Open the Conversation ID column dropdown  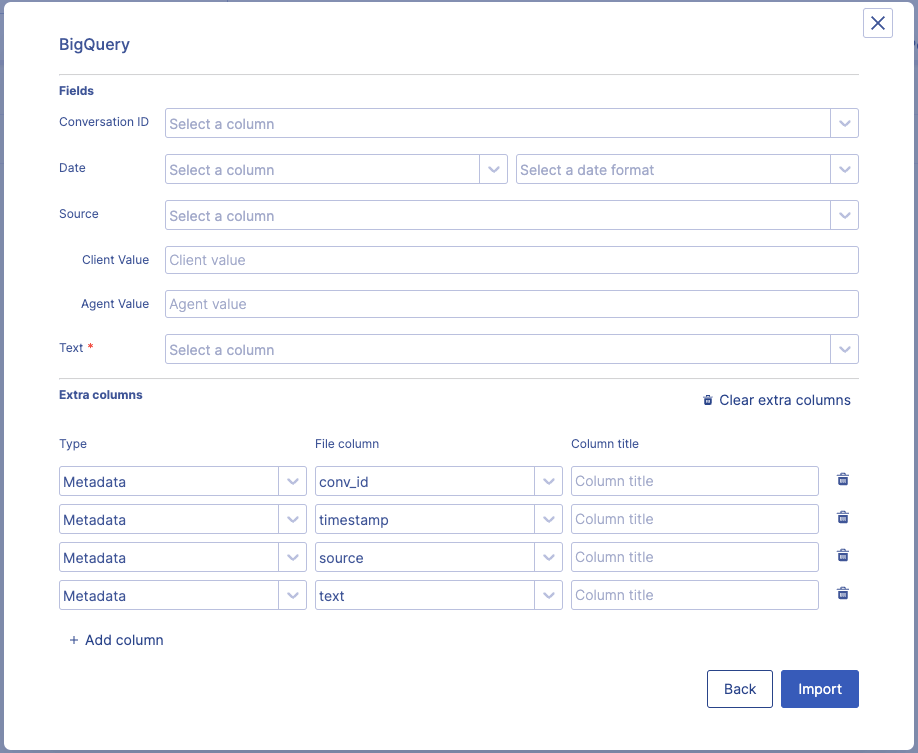tap(511, 124)
